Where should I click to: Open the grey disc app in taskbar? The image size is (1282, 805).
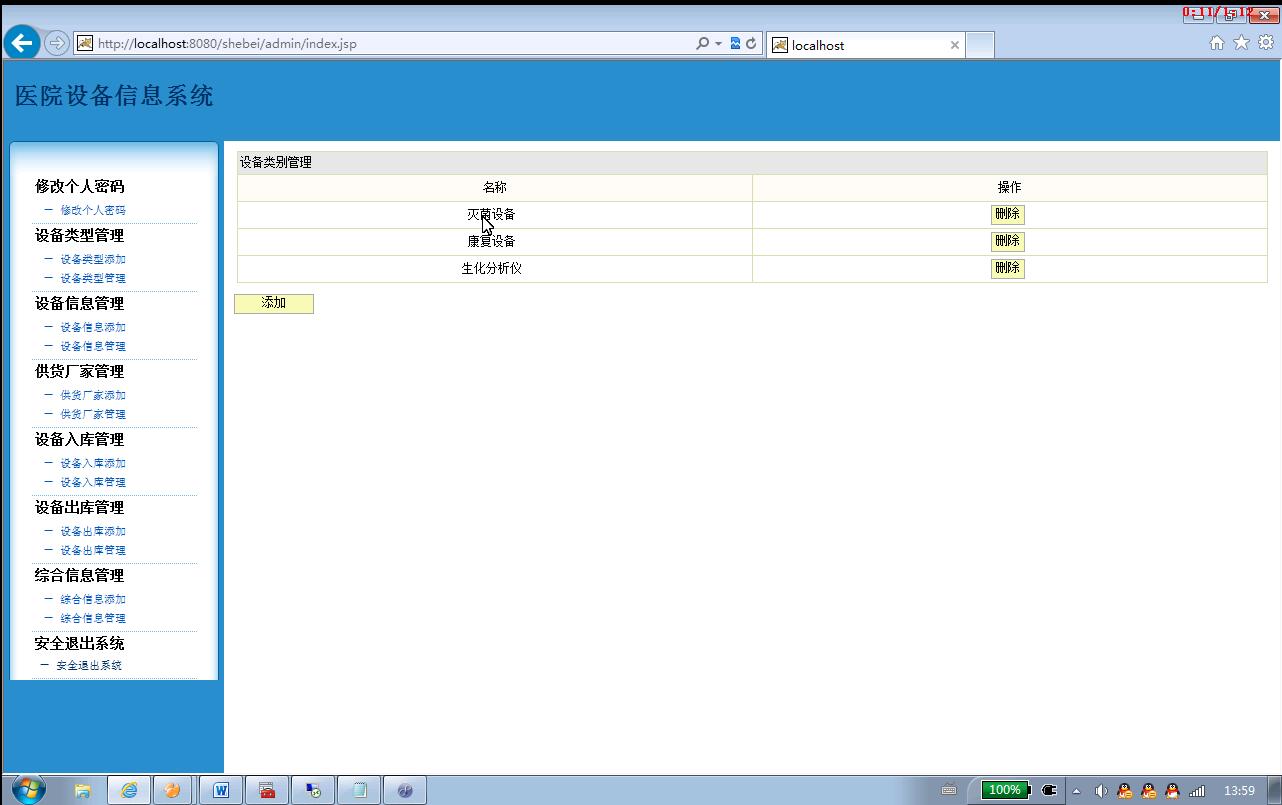tap(405, 790)
